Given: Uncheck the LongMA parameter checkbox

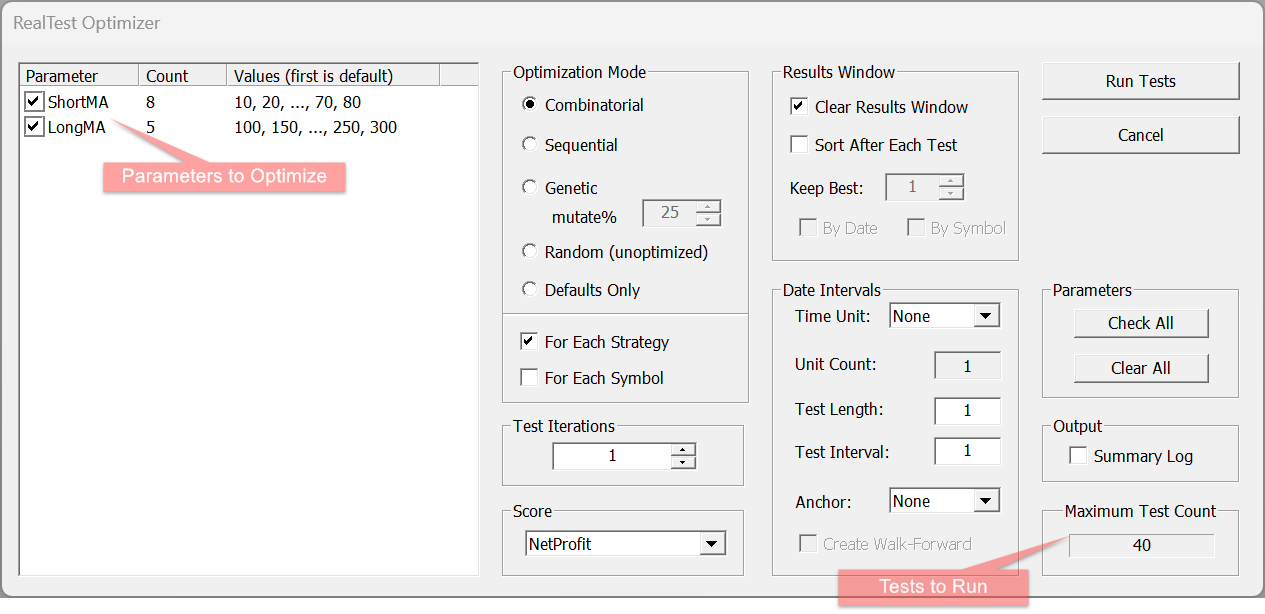Looking at the screenshot, I should coord(35,127).
